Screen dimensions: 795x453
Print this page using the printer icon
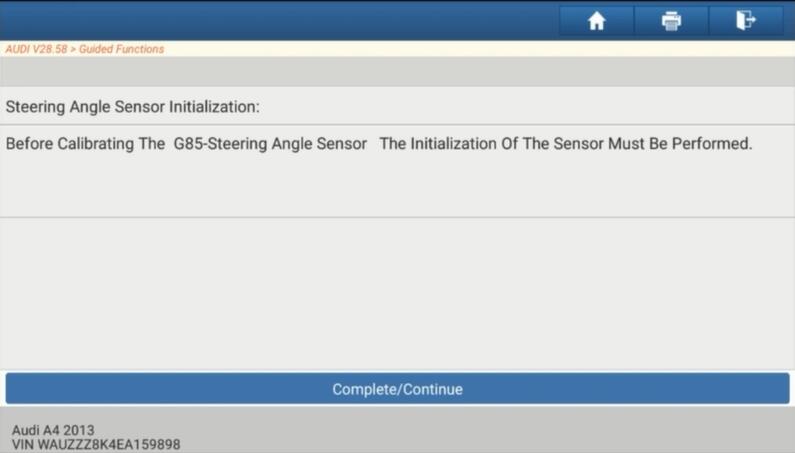[671, 21]
